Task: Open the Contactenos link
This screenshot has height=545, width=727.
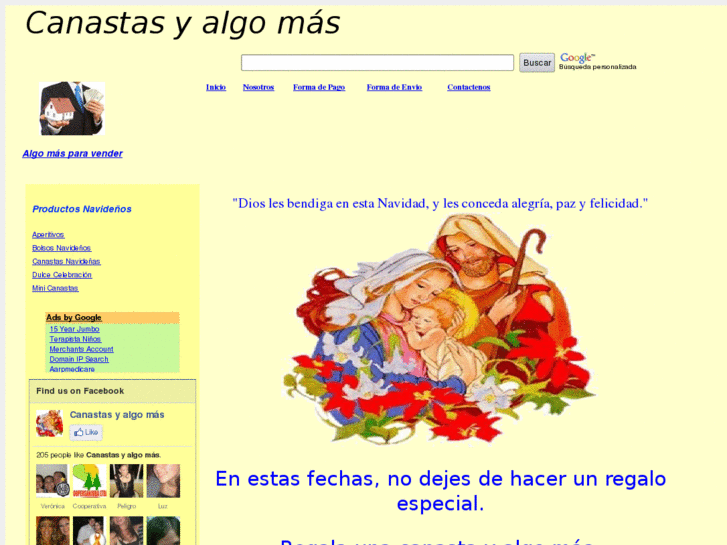Action: 469,87
